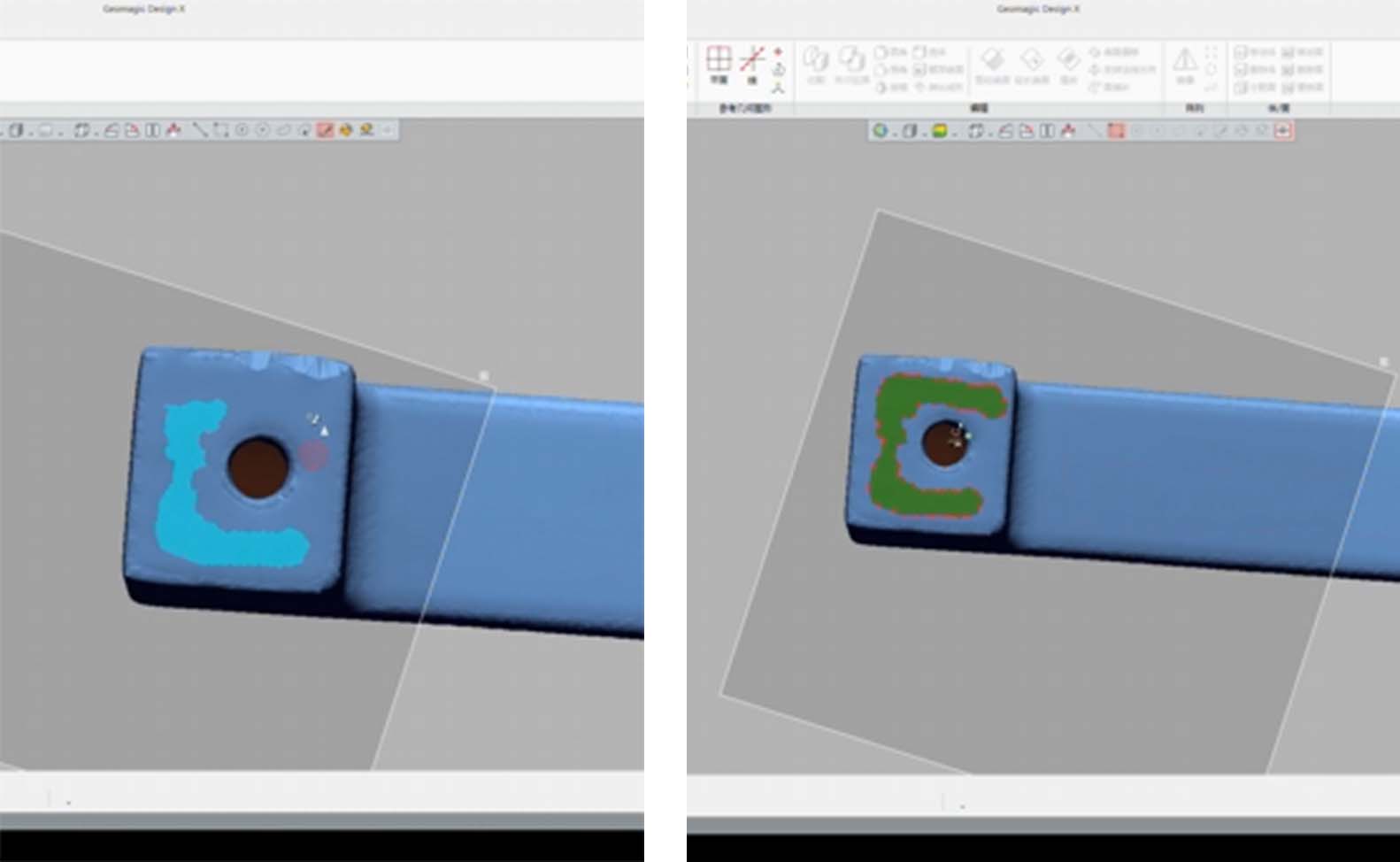Click the green globe icon in the right toolbar

[880, 131]
